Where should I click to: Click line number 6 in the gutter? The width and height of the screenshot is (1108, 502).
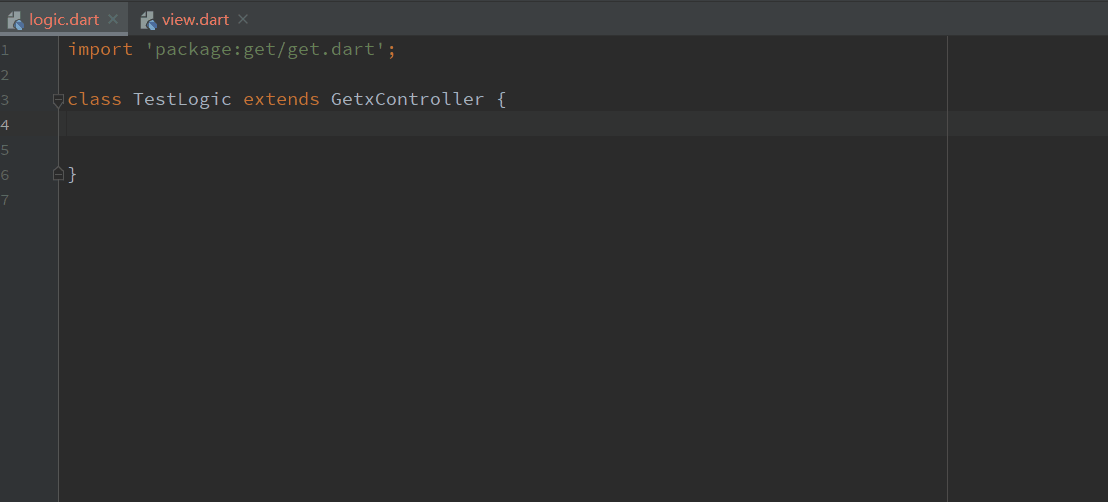click(x=5, y=175)
